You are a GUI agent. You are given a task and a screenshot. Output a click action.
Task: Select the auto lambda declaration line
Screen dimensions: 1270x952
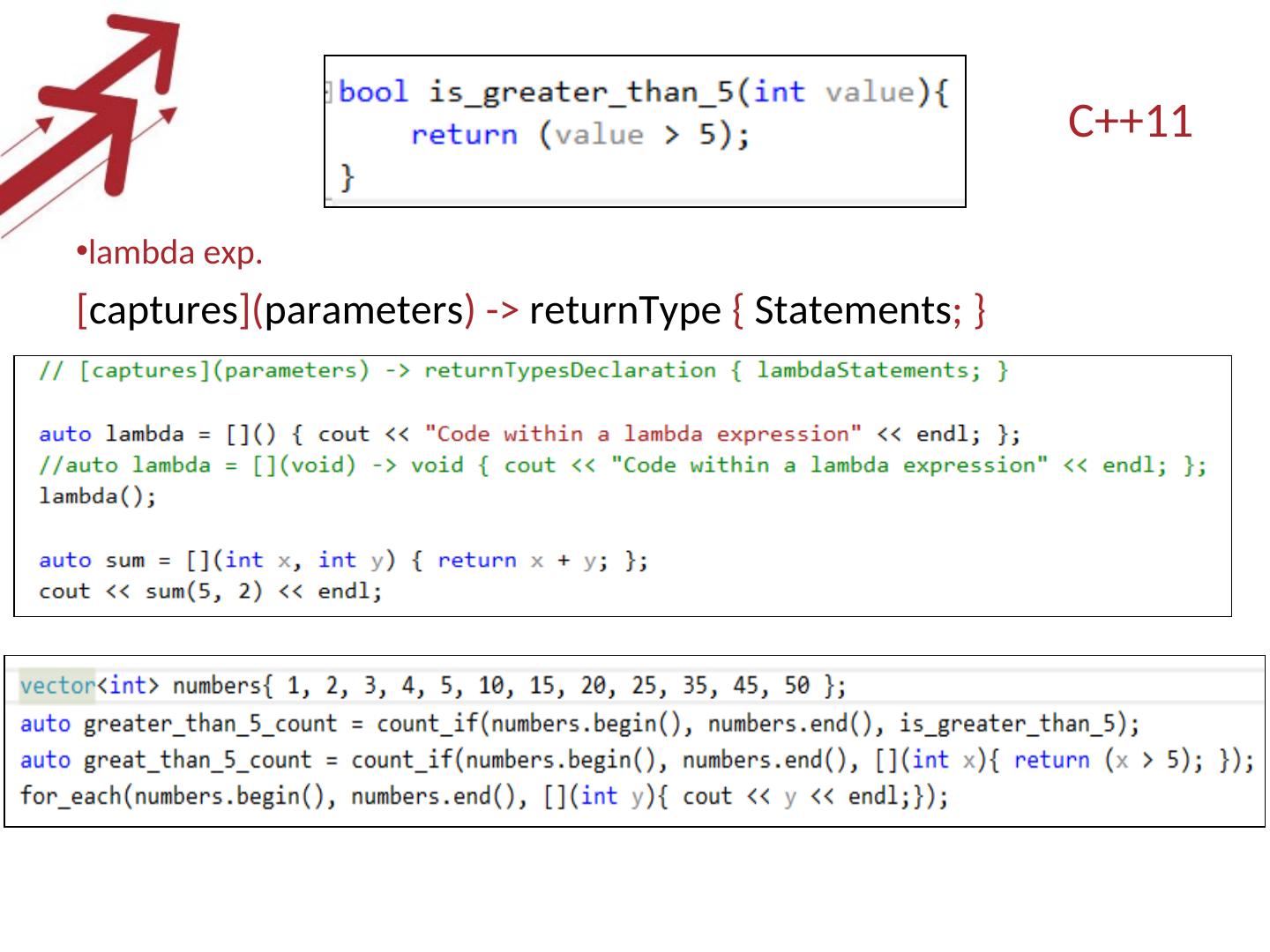click(x=529, y=433)
